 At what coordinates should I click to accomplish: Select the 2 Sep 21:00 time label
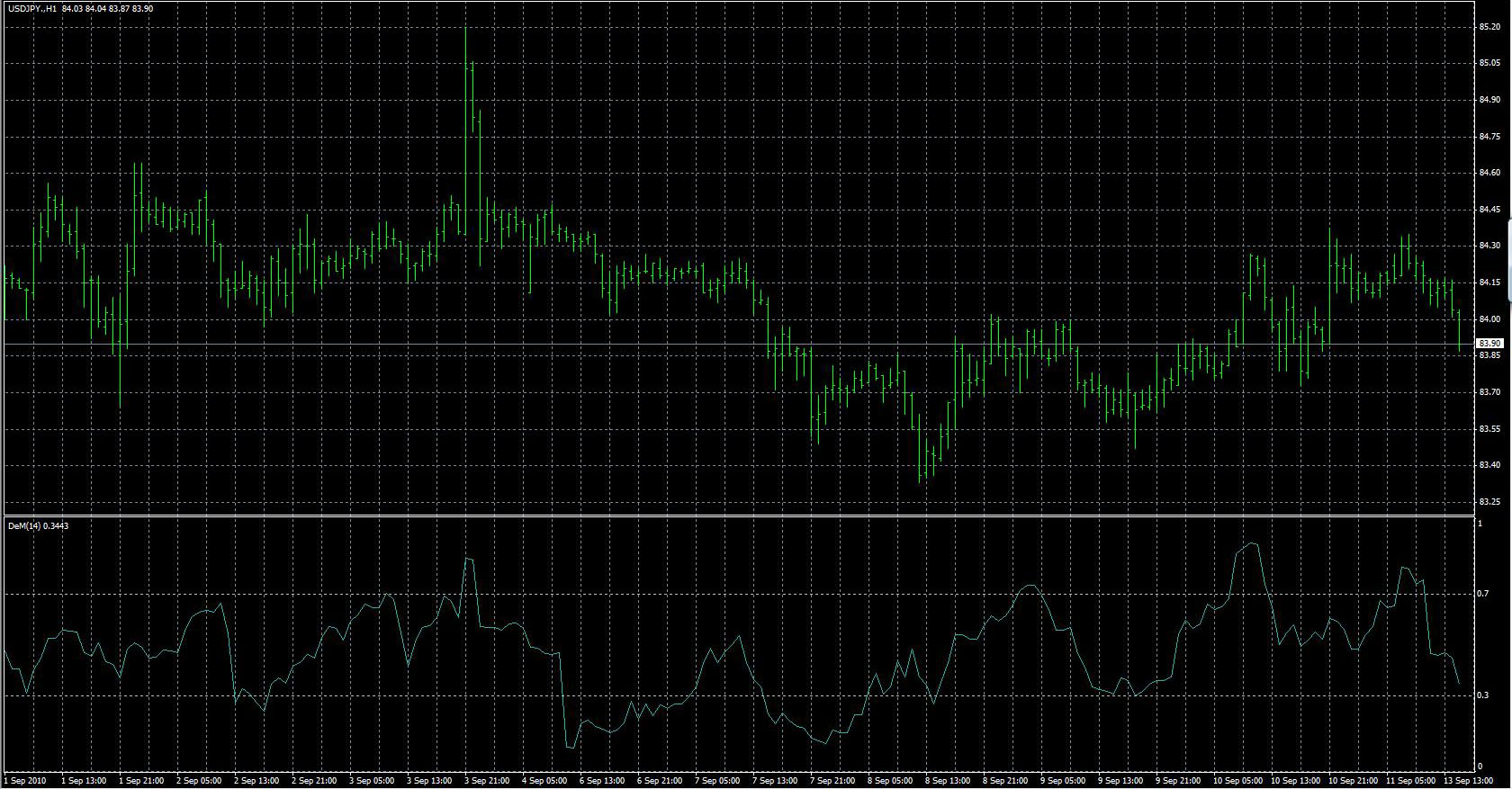click(x=314, y=780)
